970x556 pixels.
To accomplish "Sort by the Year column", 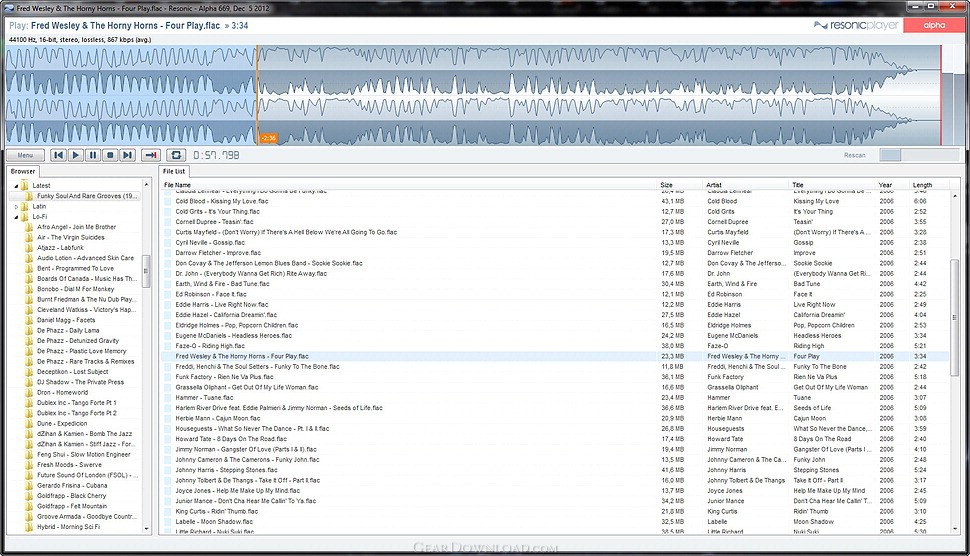I will pos(893,185).
